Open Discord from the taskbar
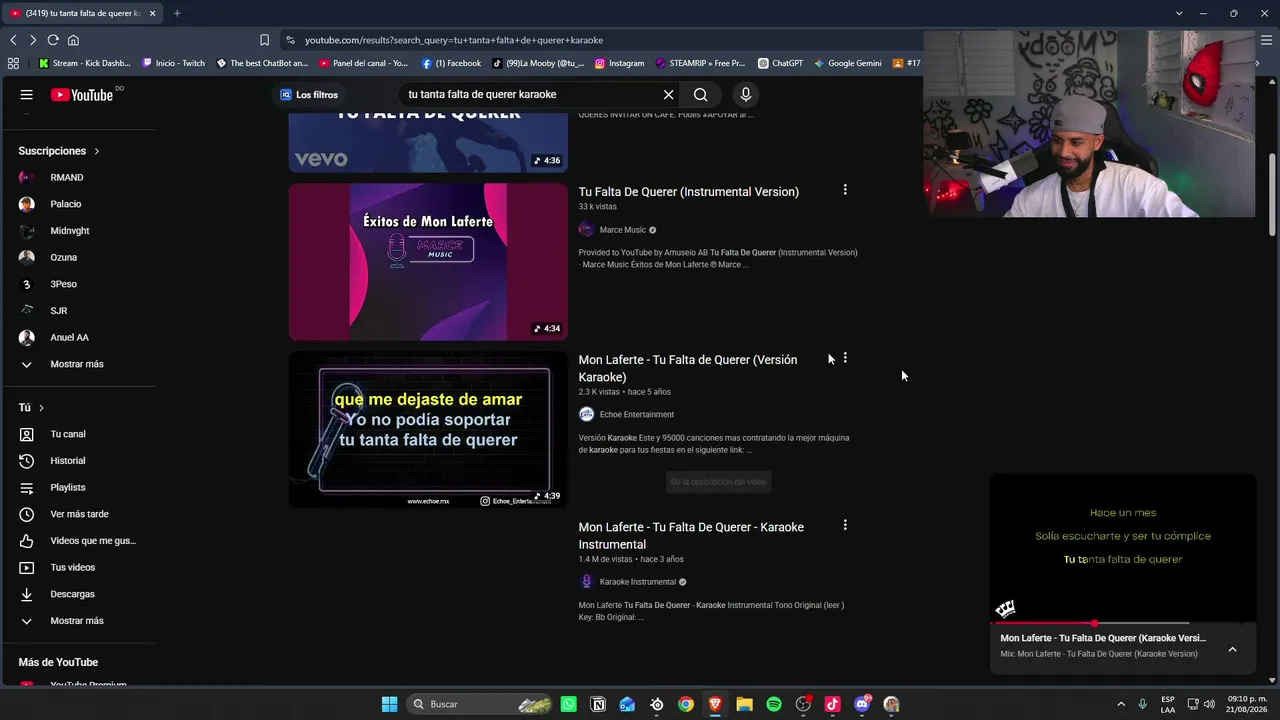Viewport: 1280px width, 720px height. click(862, 704)
